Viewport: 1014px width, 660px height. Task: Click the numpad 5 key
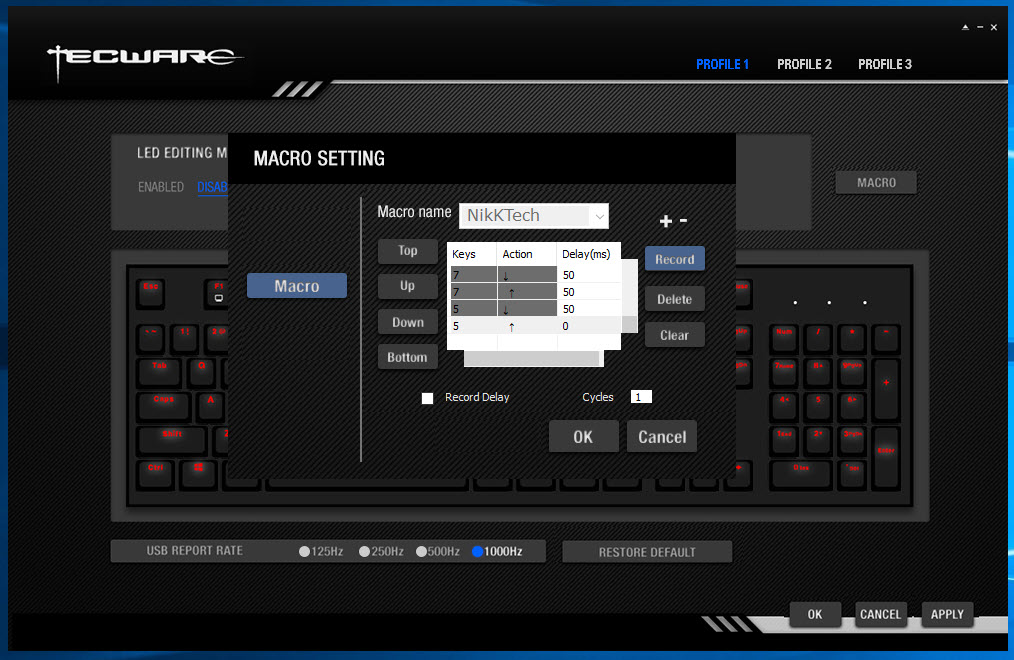(x=818, y=407)
